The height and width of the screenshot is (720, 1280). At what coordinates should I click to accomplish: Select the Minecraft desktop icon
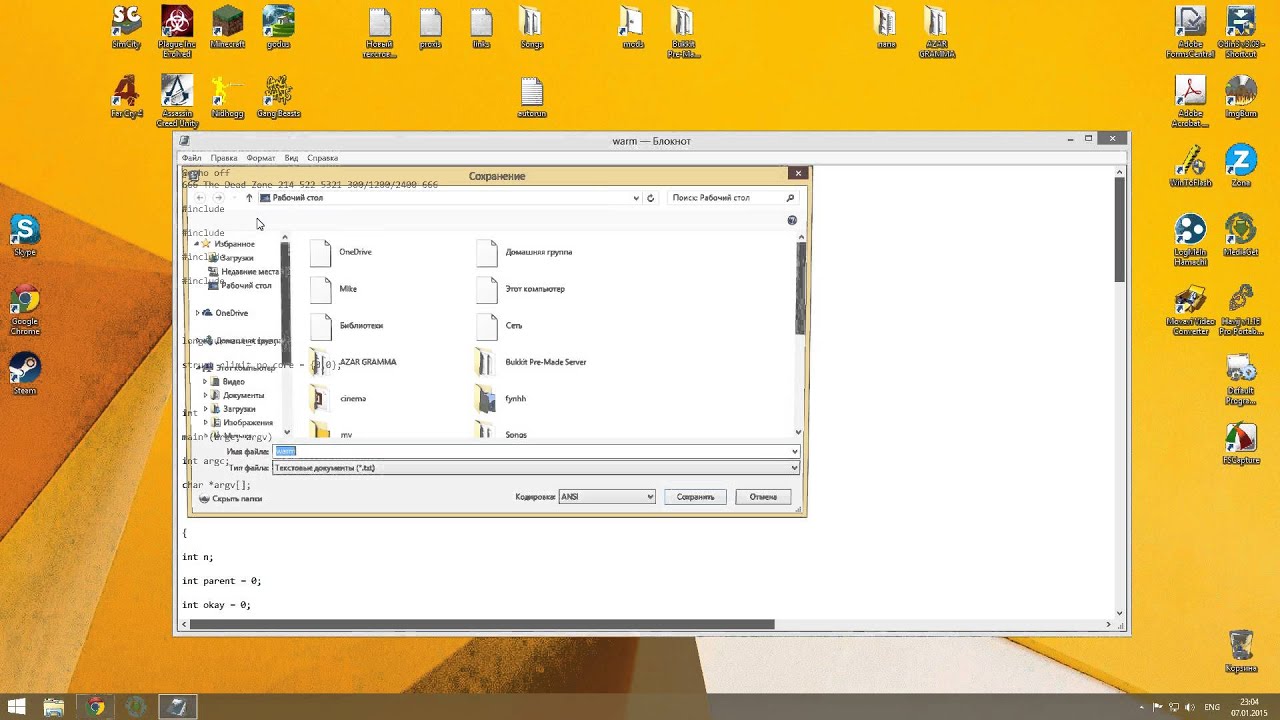(227, 27)
